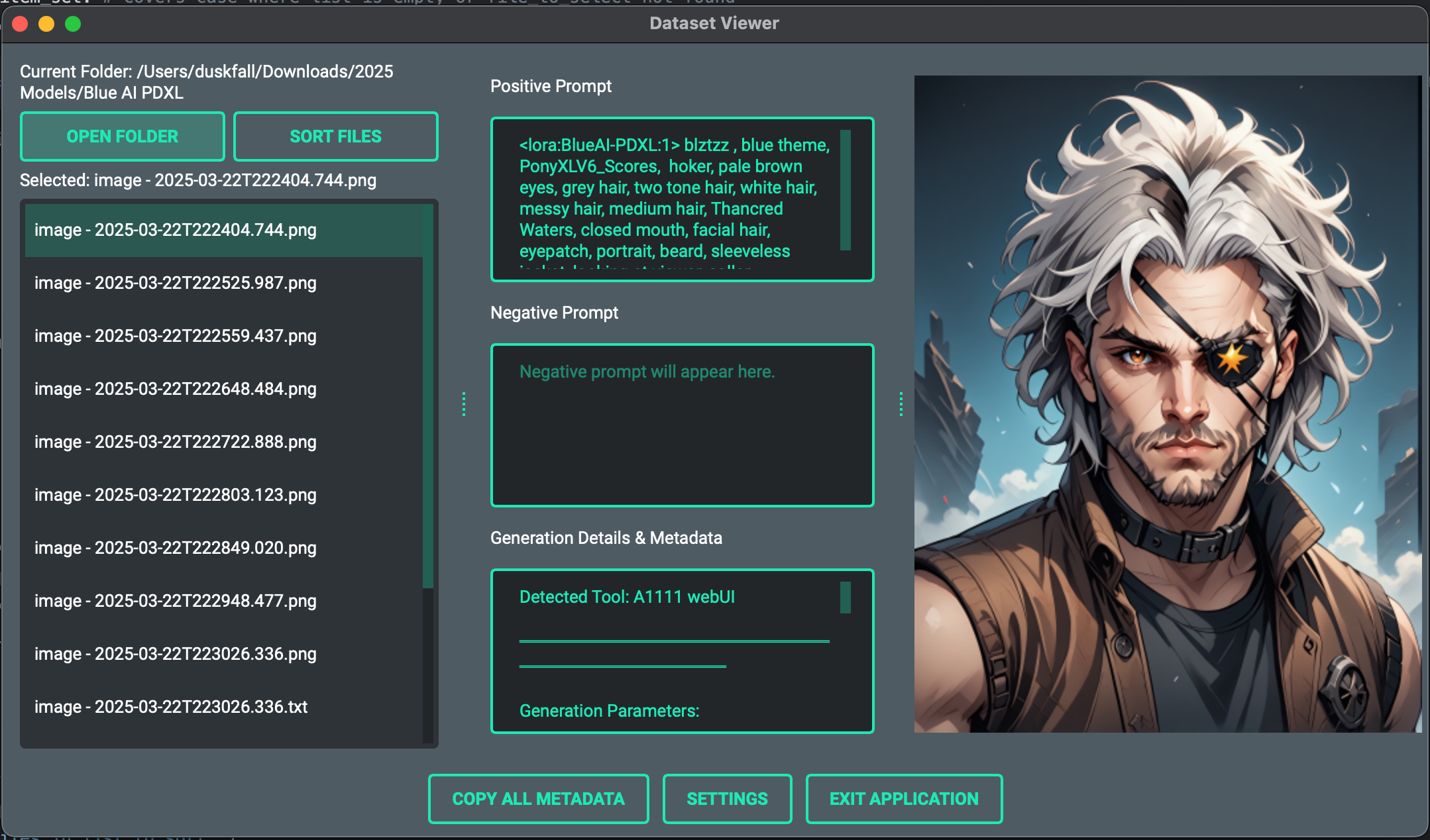The height and width of the screenshot is (840, 1430).
Task: Select image 2025-03-22T222948.477.png entry
Action: 176,601
